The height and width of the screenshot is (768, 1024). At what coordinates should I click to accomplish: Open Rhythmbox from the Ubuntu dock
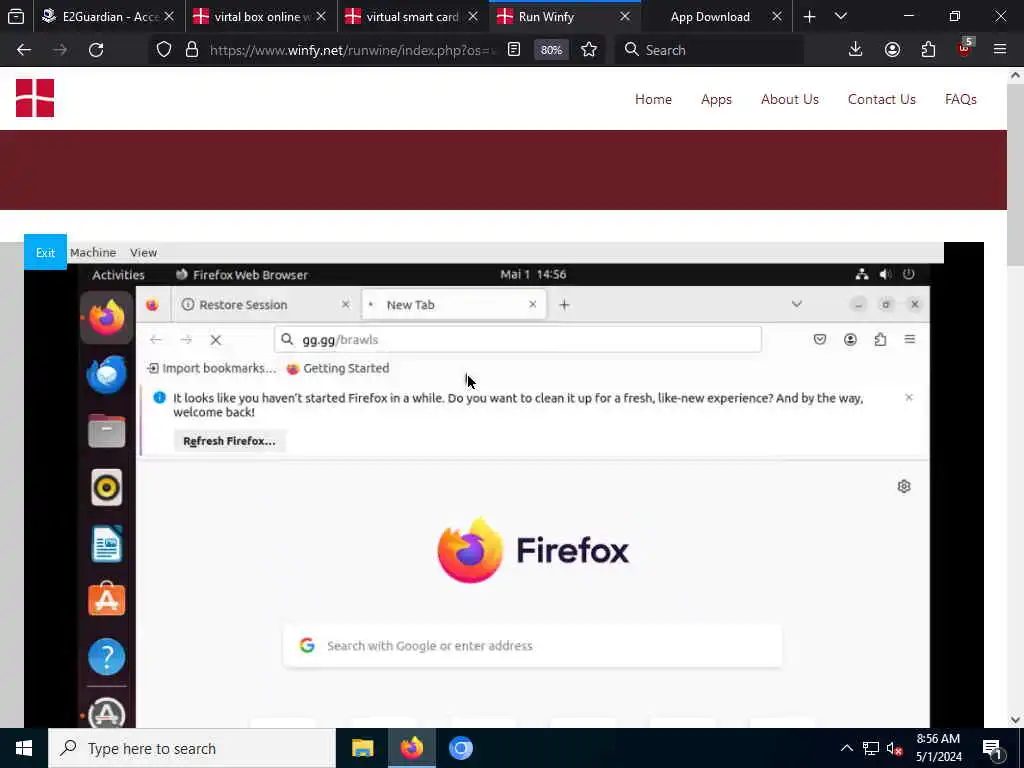(106, 487)
